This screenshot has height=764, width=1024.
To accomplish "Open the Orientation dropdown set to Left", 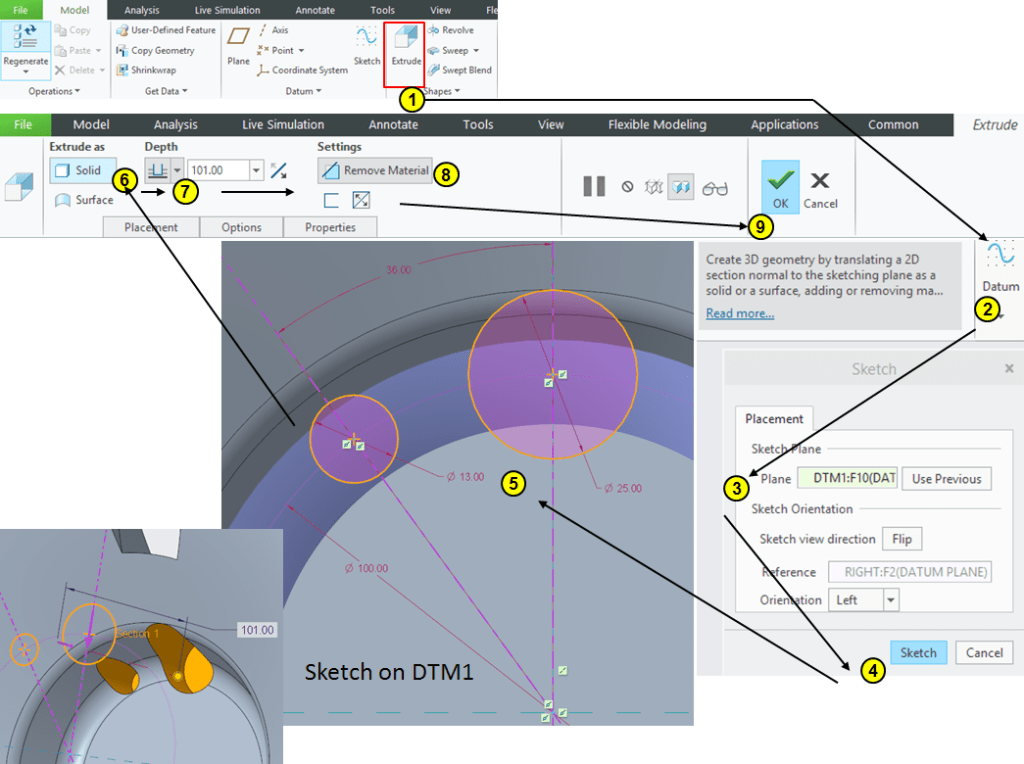I will tap(890, 600).
